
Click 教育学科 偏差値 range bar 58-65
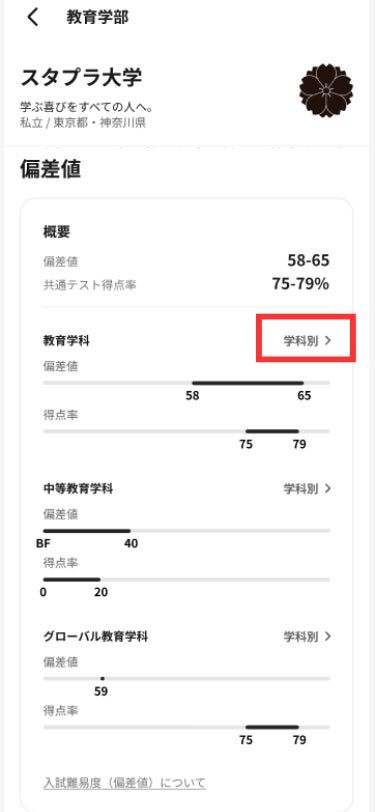tap(248, 383)
